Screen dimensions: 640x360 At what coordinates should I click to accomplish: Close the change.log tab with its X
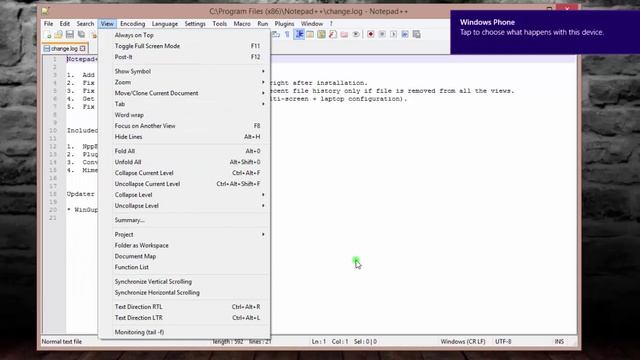(x=83, y=49)
